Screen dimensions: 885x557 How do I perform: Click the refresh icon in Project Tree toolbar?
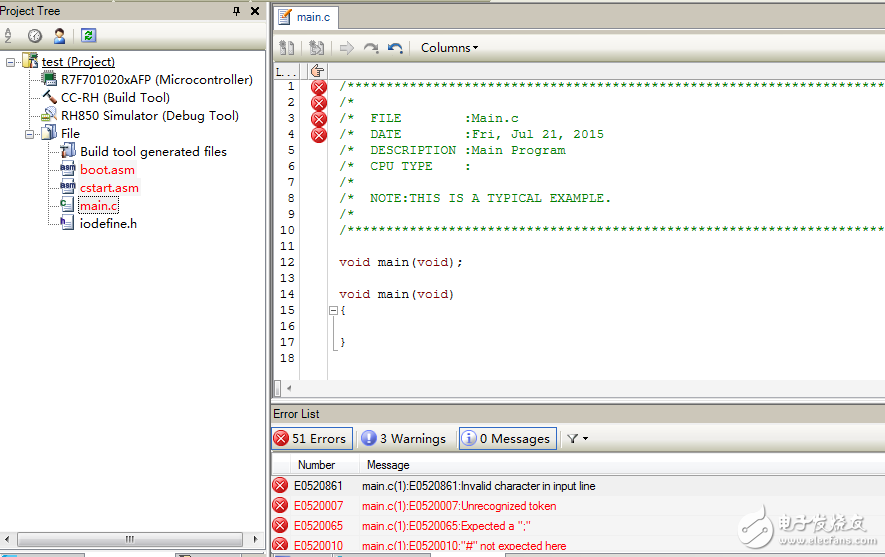coord(88,36)
